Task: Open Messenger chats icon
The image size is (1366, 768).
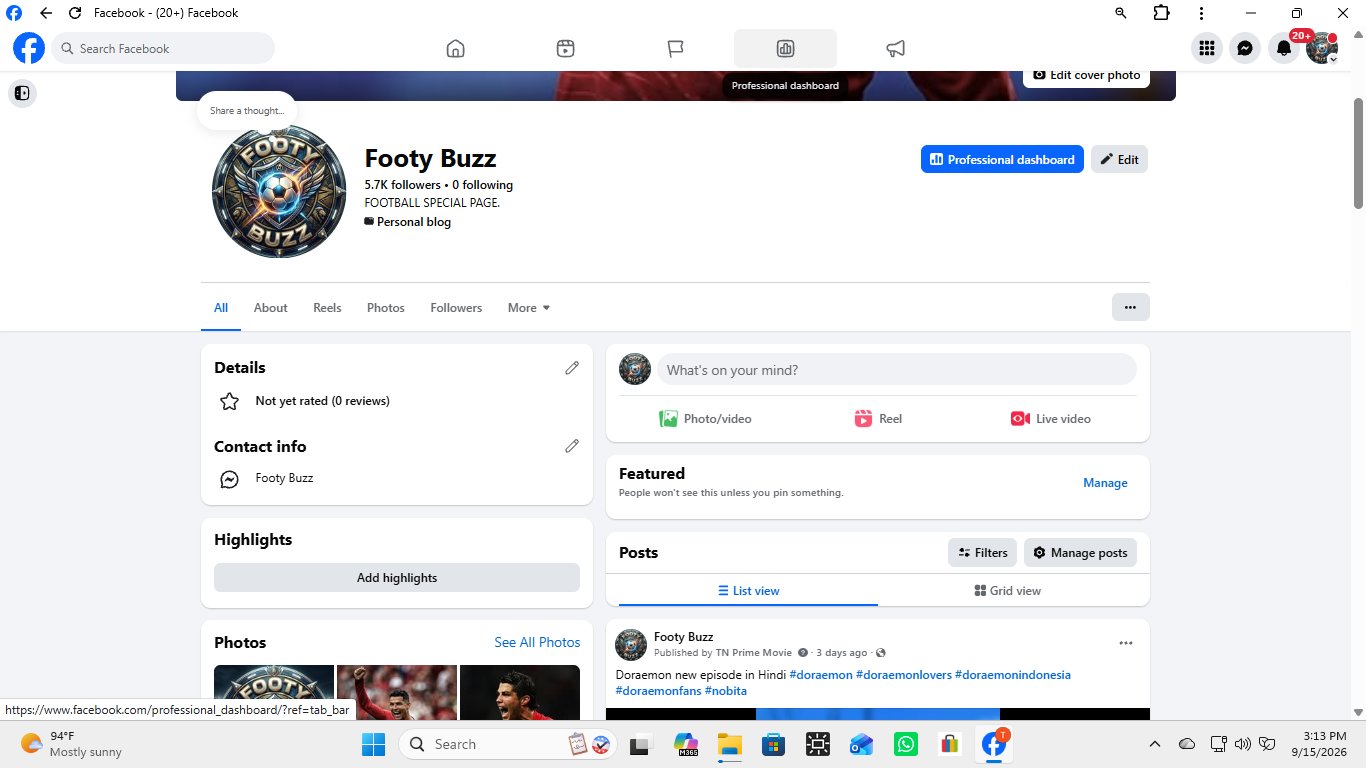Action: [x=1244, y=48]
